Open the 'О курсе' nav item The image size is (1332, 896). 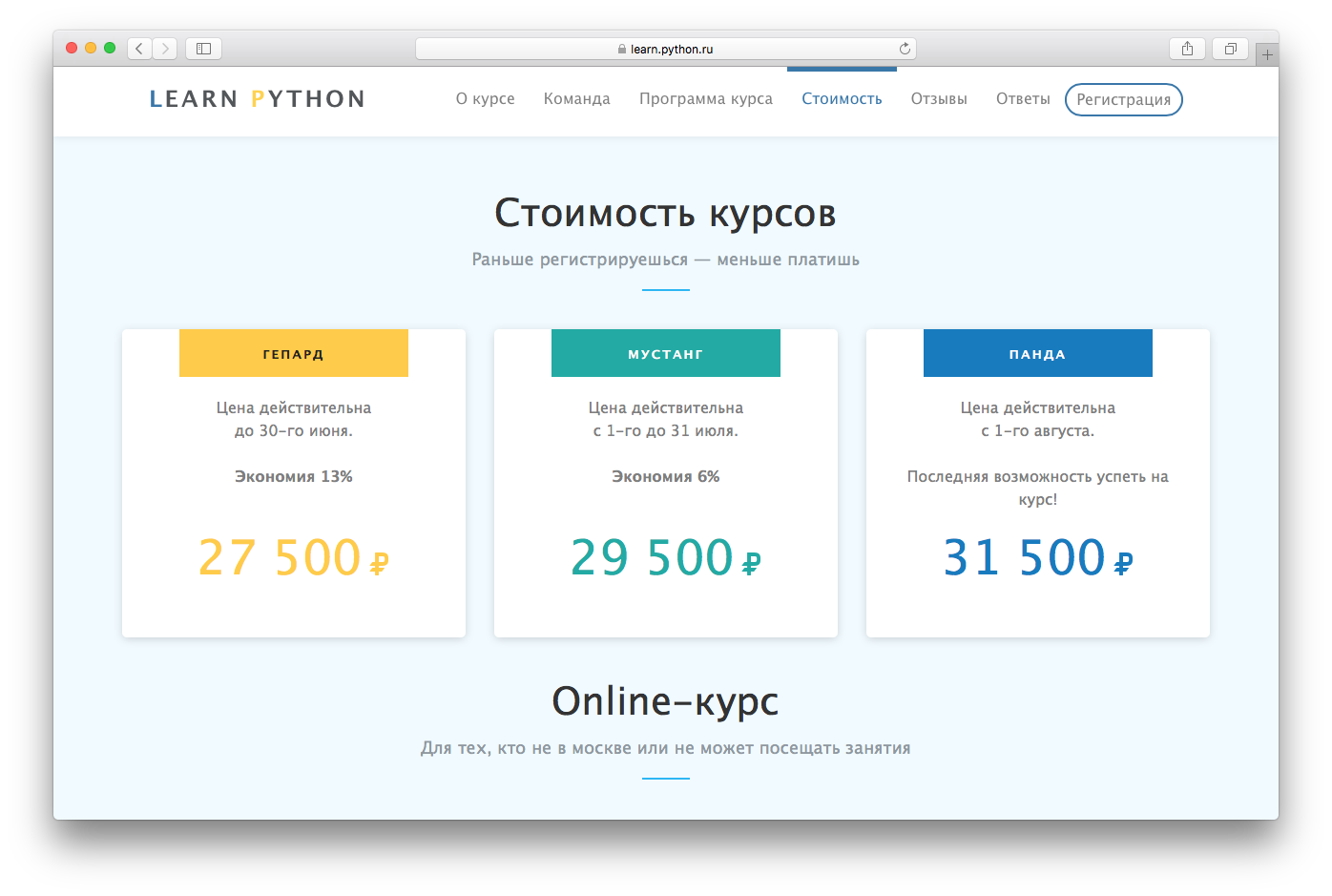click(485, 99)
